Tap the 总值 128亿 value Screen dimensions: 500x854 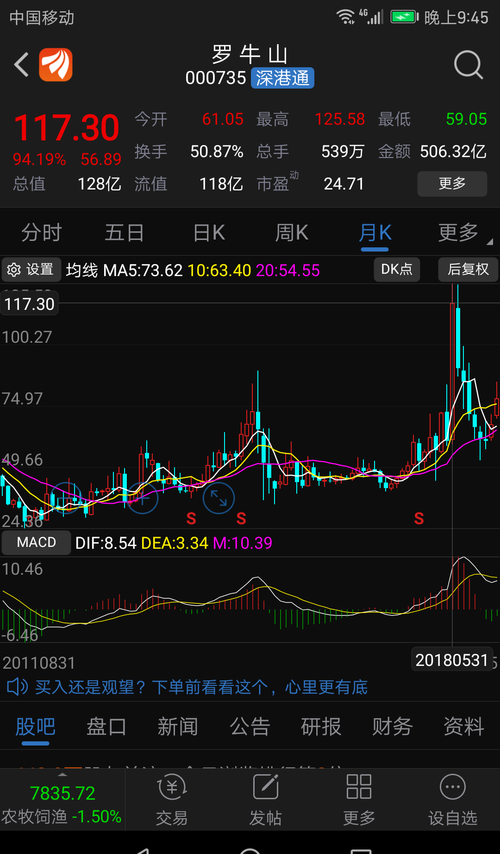click(99, 184)
